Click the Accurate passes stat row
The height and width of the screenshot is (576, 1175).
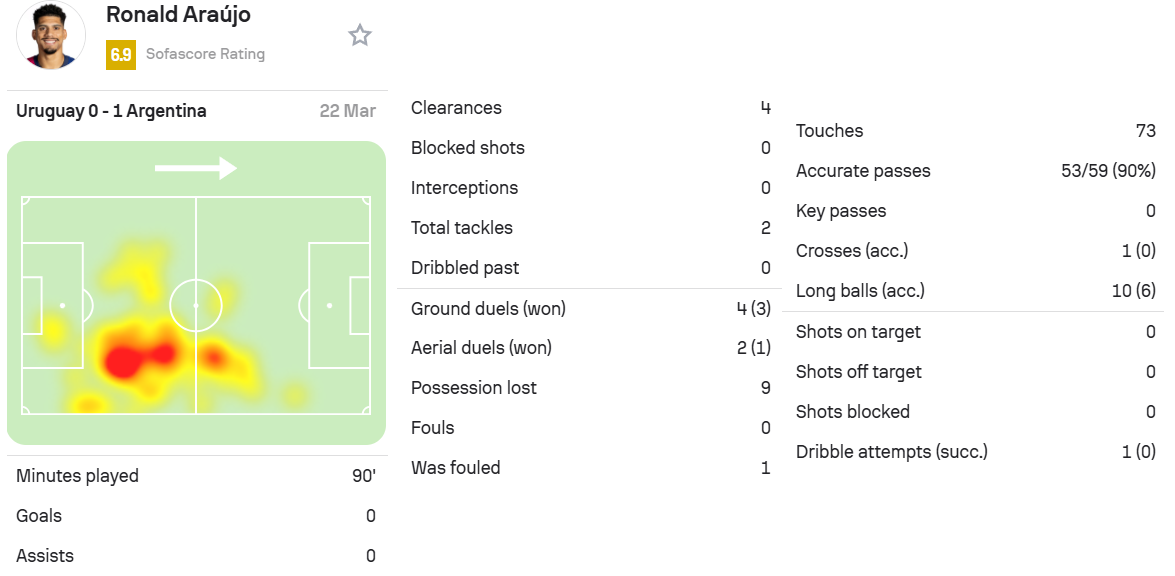click(976, 171)
